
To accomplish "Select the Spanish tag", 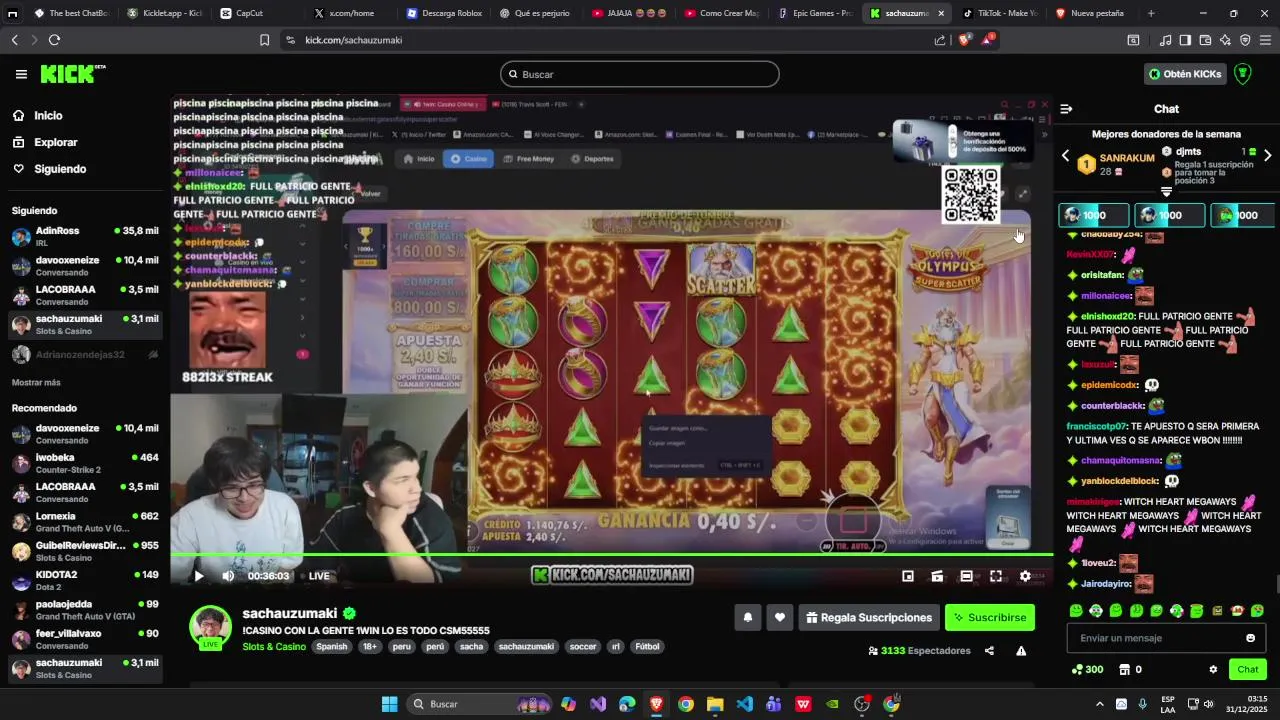I will tap(332, 647).
